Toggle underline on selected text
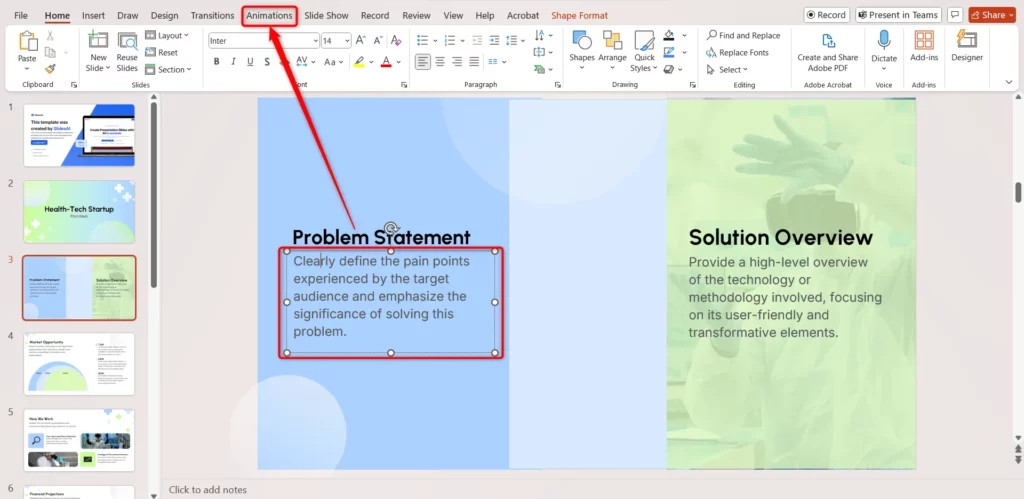 click(251, 61)
